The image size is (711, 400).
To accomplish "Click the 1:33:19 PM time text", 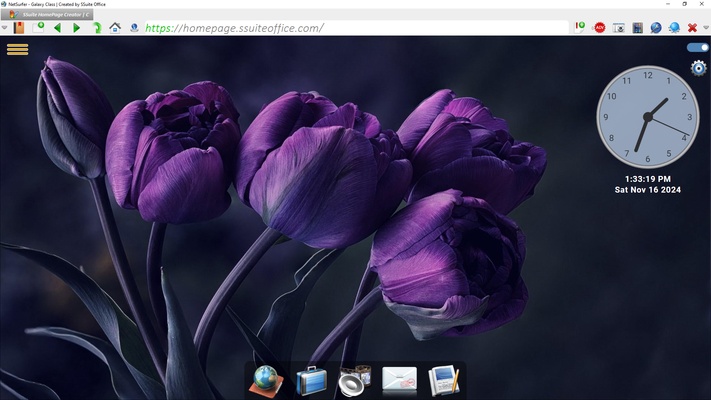I will [x=648, y=179].
